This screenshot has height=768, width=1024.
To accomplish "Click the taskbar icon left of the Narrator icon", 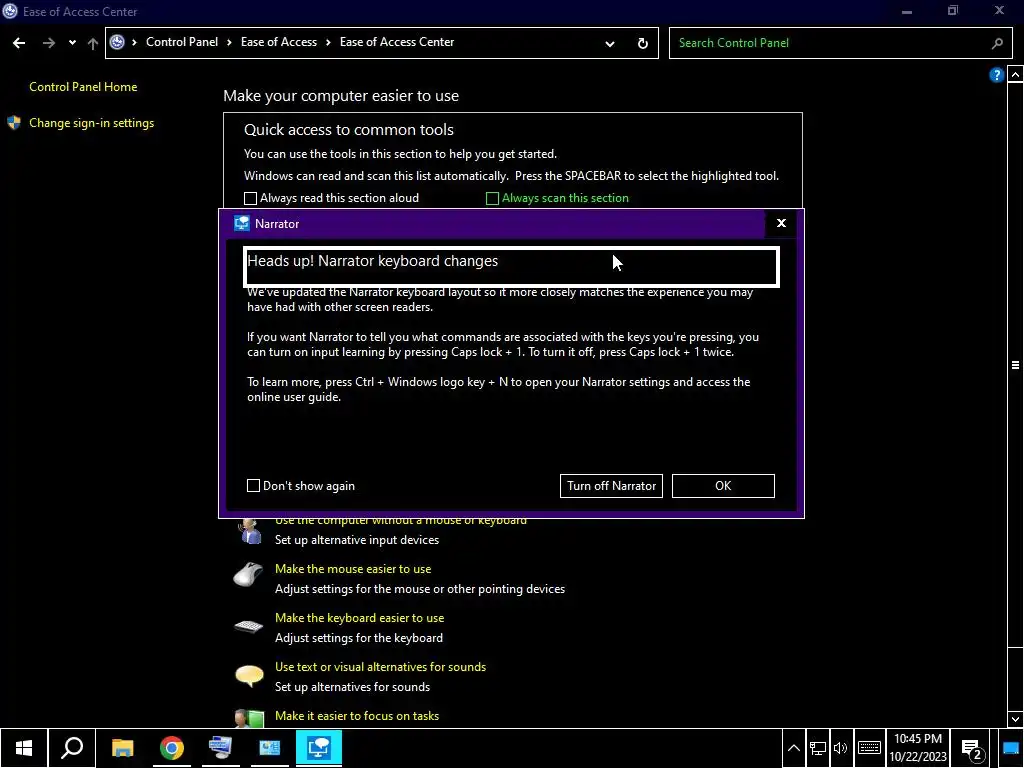I will pos(269,748).
